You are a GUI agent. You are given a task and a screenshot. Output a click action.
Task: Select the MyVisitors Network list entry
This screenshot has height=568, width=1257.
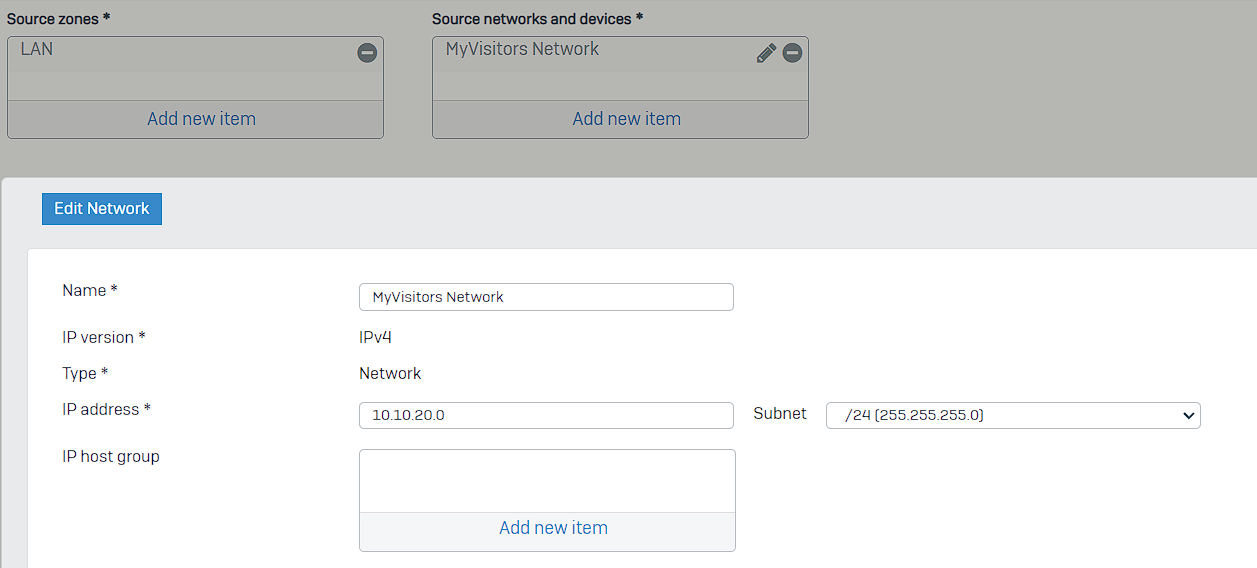coord(522,49)
